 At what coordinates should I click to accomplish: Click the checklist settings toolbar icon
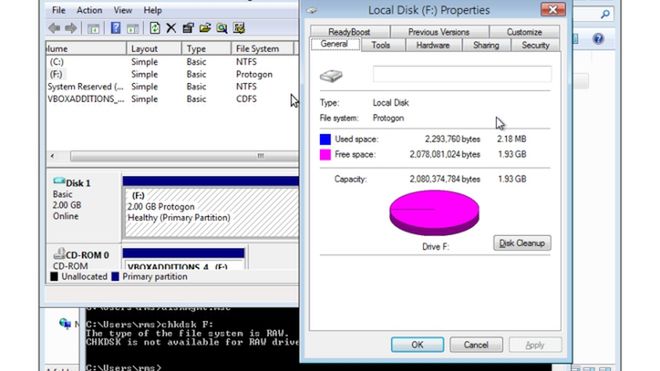(x=239, y=28)
